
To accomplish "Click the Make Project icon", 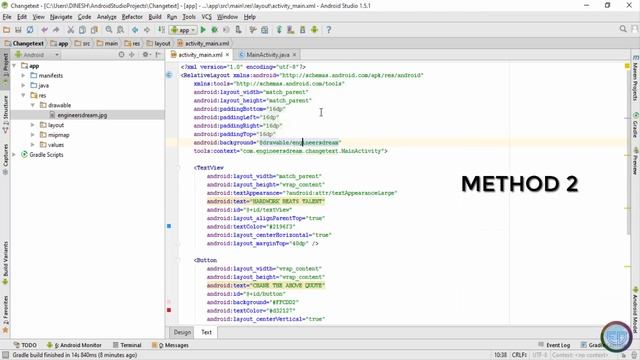I will click(x=162, y=30).
